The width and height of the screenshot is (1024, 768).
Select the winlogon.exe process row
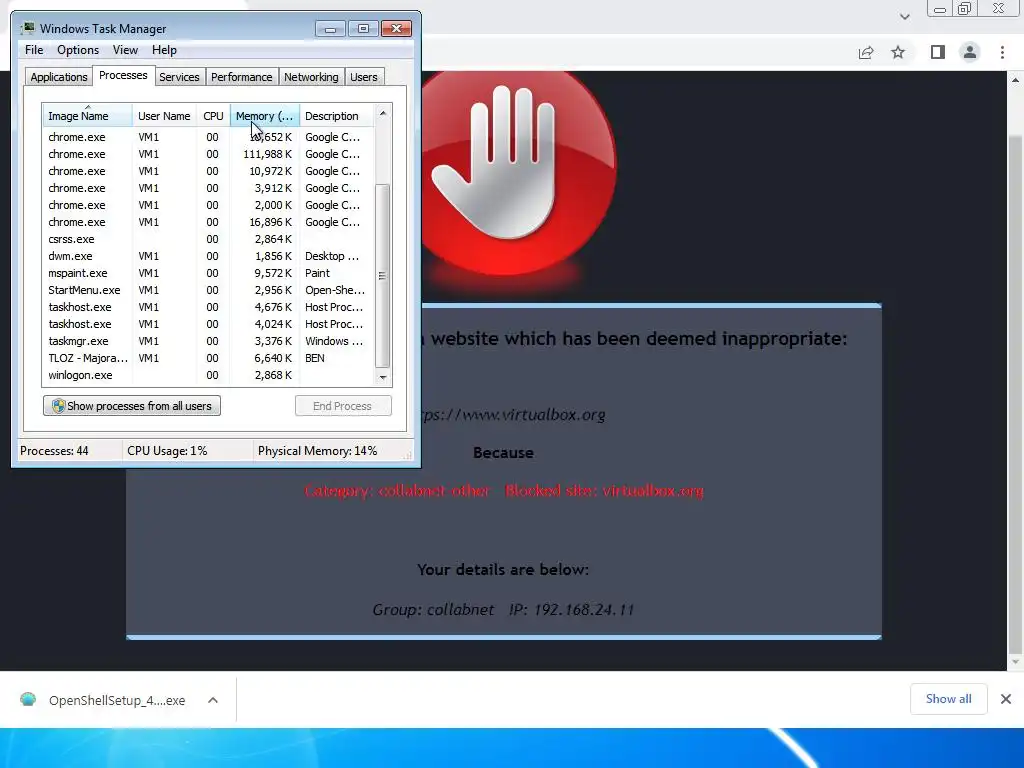pyautogui.click(x=208, y=375)
